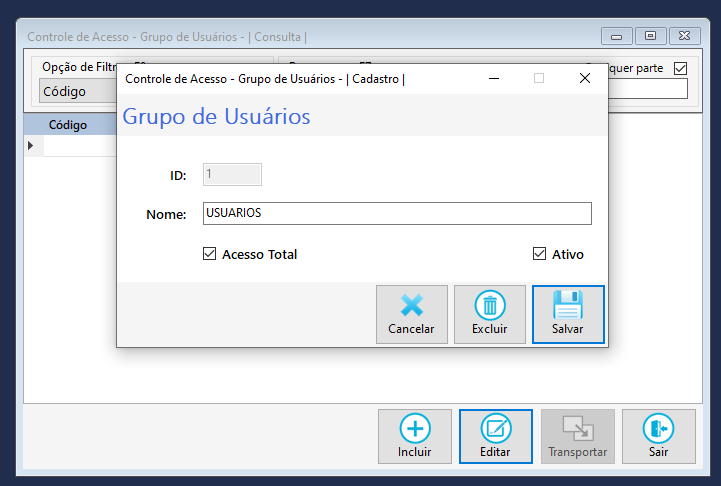Open the Código filter option combo box

(78, 91)
